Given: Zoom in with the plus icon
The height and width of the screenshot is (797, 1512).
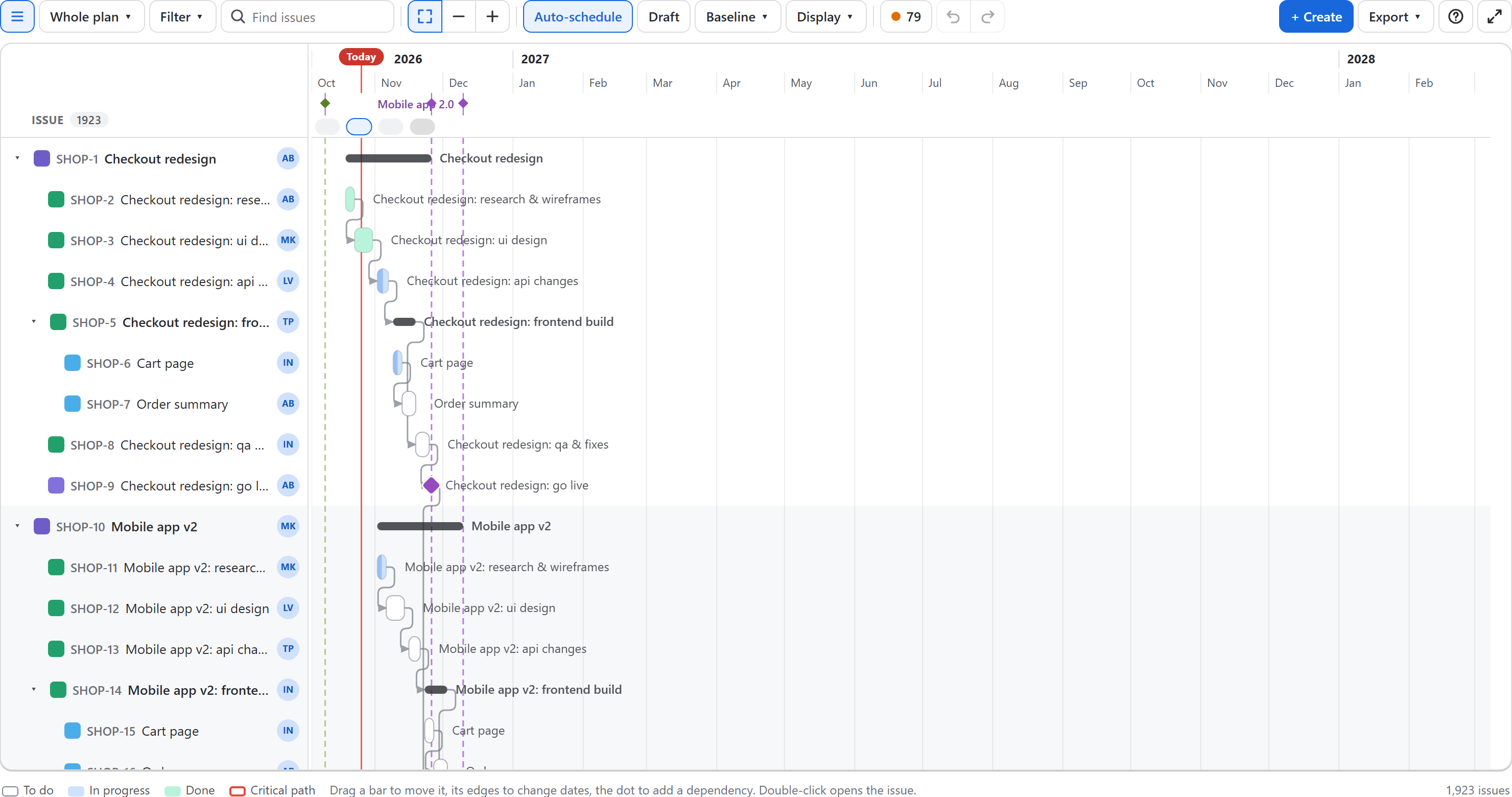Looking at the screenshot, I should point(492,16).
